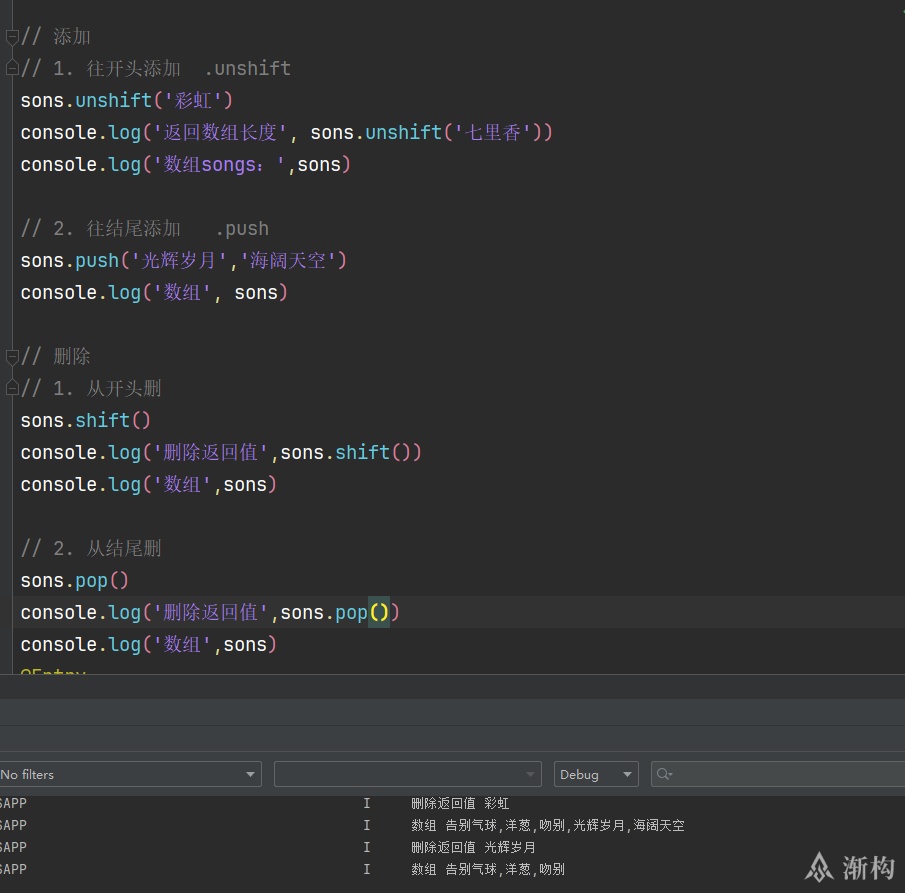Click fold marker beside '// 1. 从开头删' comment
Image resolution: width=905 pixels, height=893 pixels.
12,388
